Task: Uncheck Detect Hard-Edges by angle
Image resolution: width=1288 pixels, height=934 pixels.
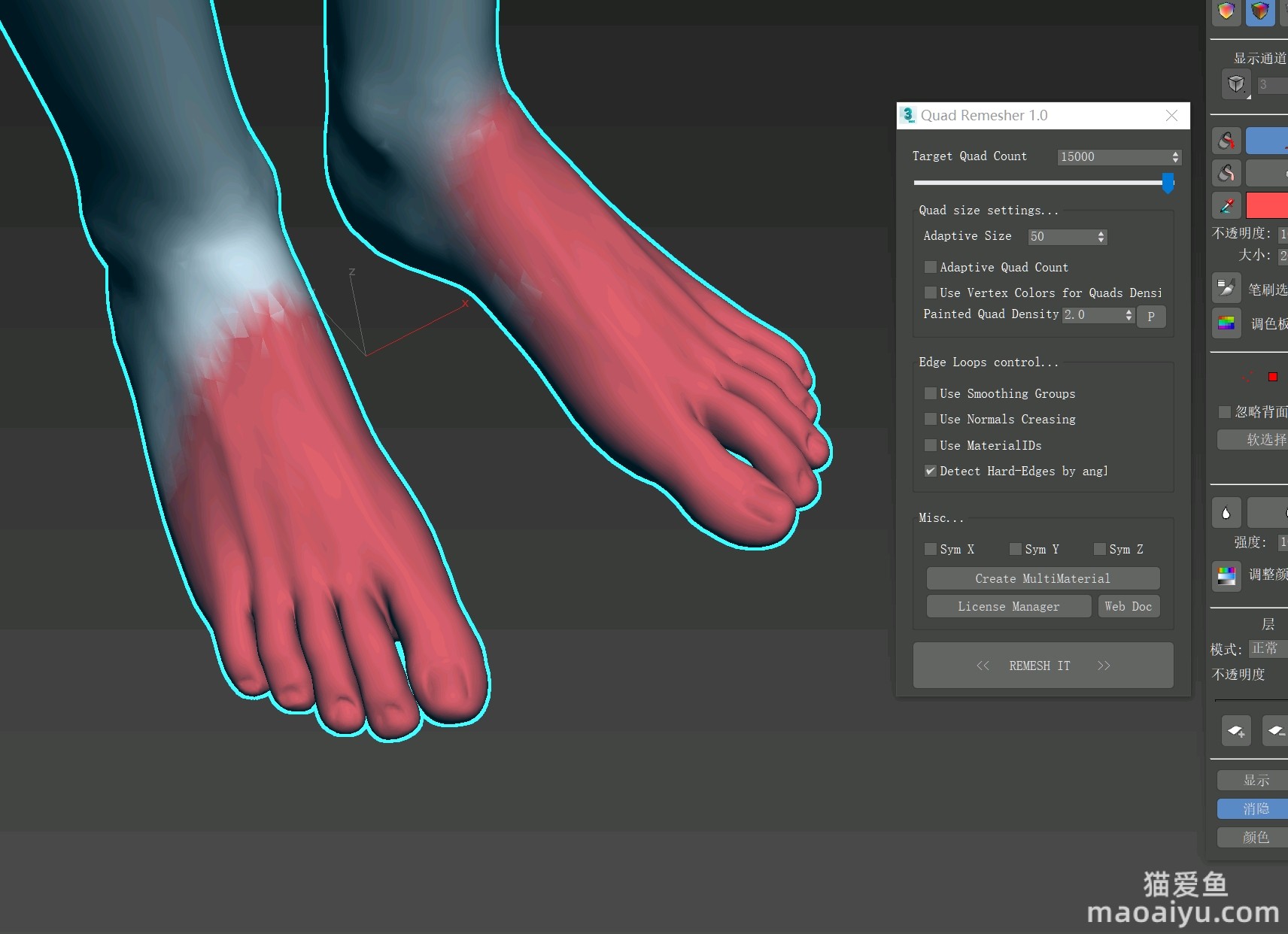Action: coord(931,471)
